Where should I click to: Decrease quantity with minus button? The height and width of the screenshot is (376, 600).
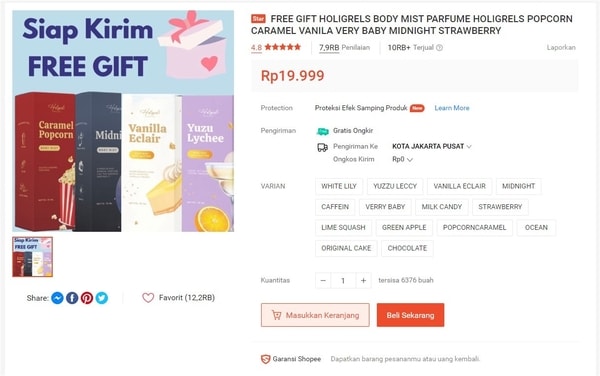pyautogui.click(x=323, y=280)
